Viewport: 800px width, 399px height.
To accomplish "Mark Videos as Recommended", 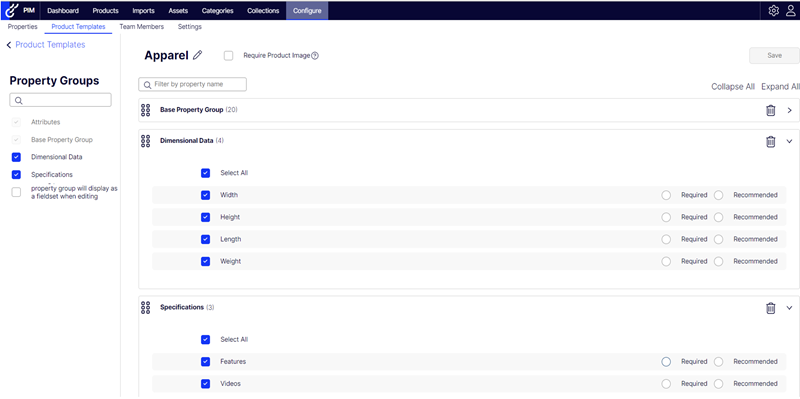I will [718, 384].
